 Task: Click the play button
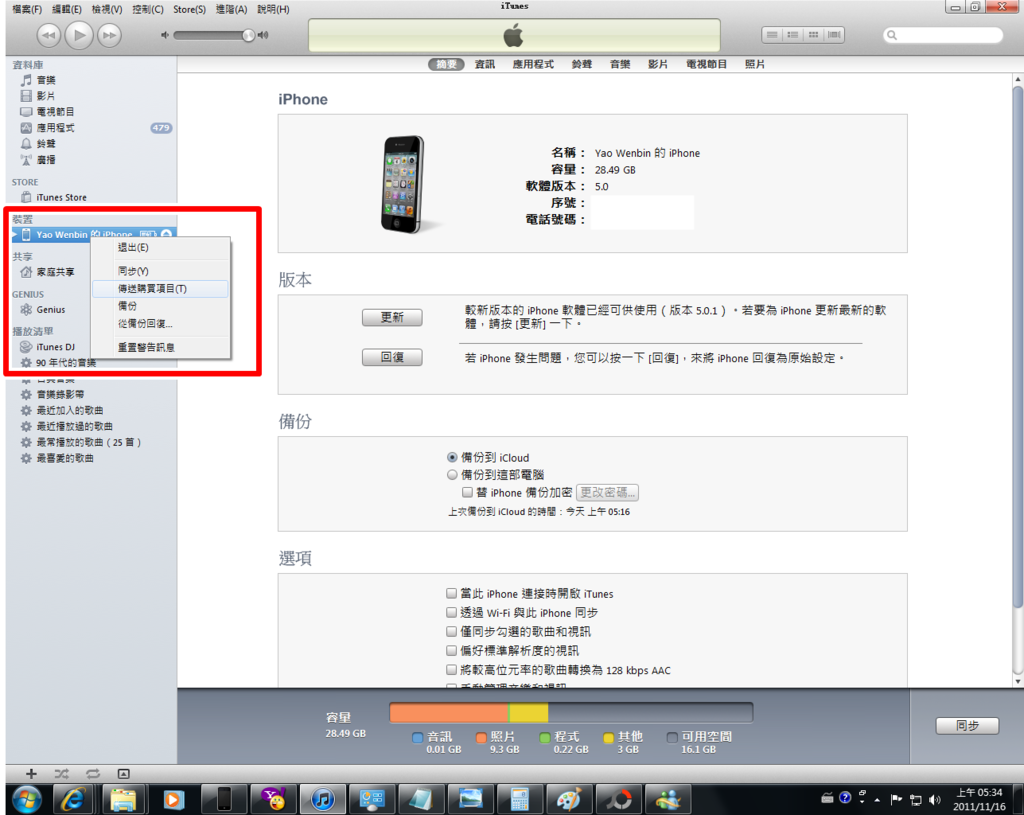(79, 35)
